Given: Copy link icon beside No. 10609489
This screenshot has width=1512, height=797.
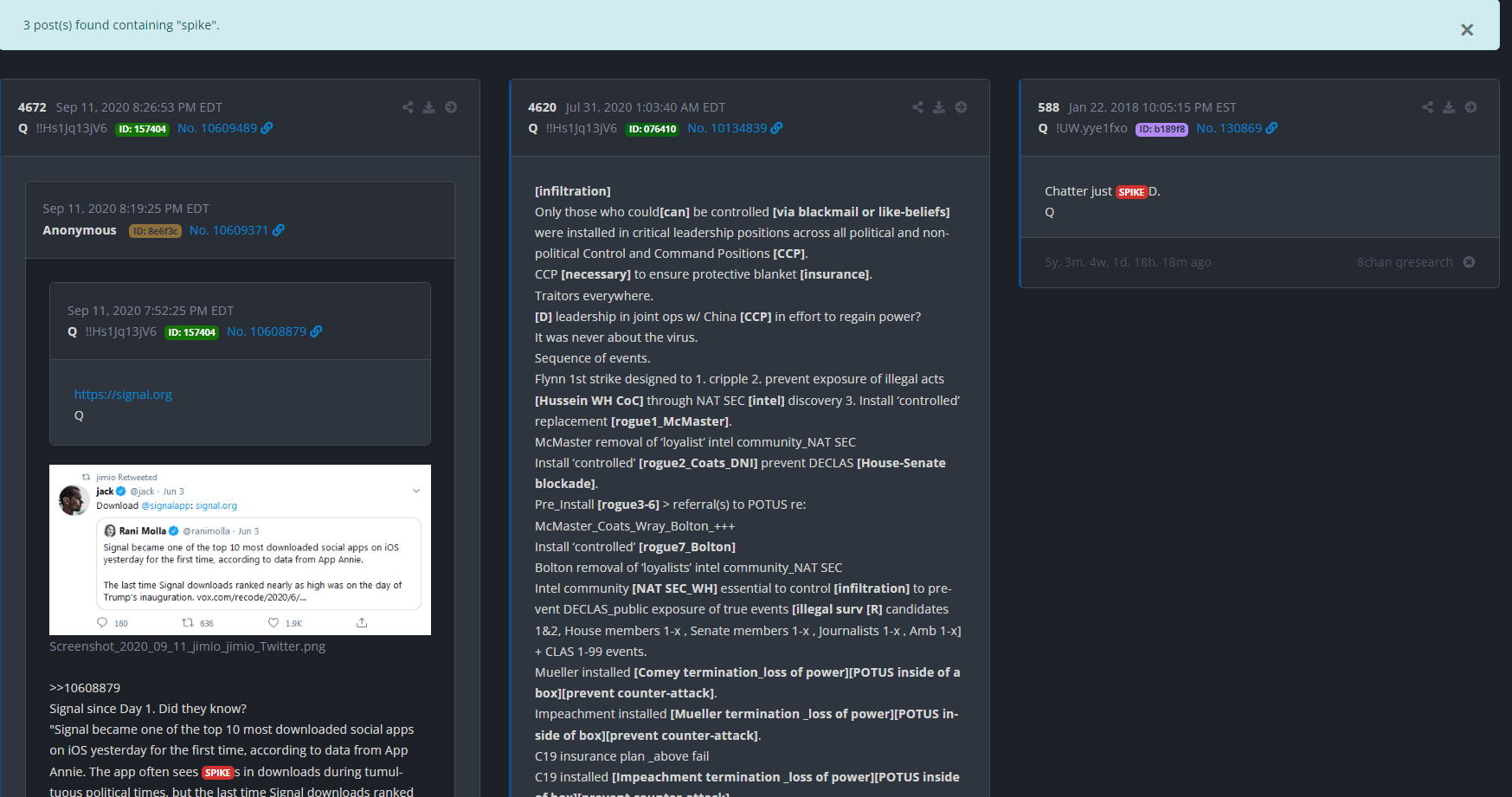Looking at the screenshot, I should click(x=267, y=128).
